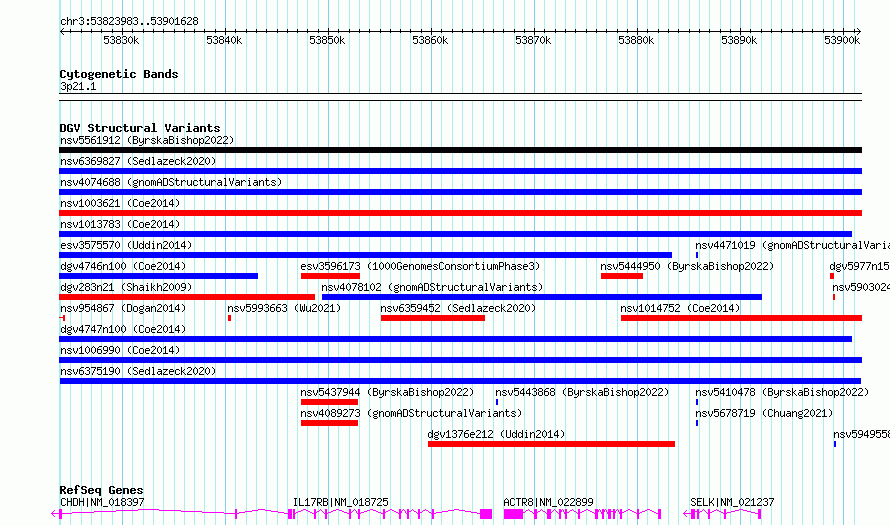Open nsv1006990 (Coe2014) label

[120, 350]
